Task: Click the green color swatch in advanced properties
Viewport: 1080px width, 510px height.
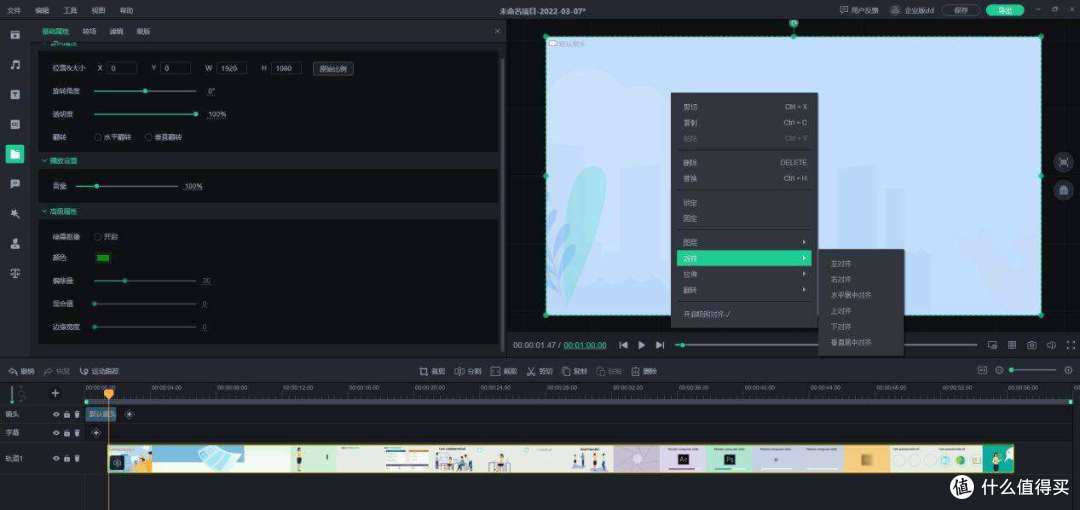Action: 103,258
